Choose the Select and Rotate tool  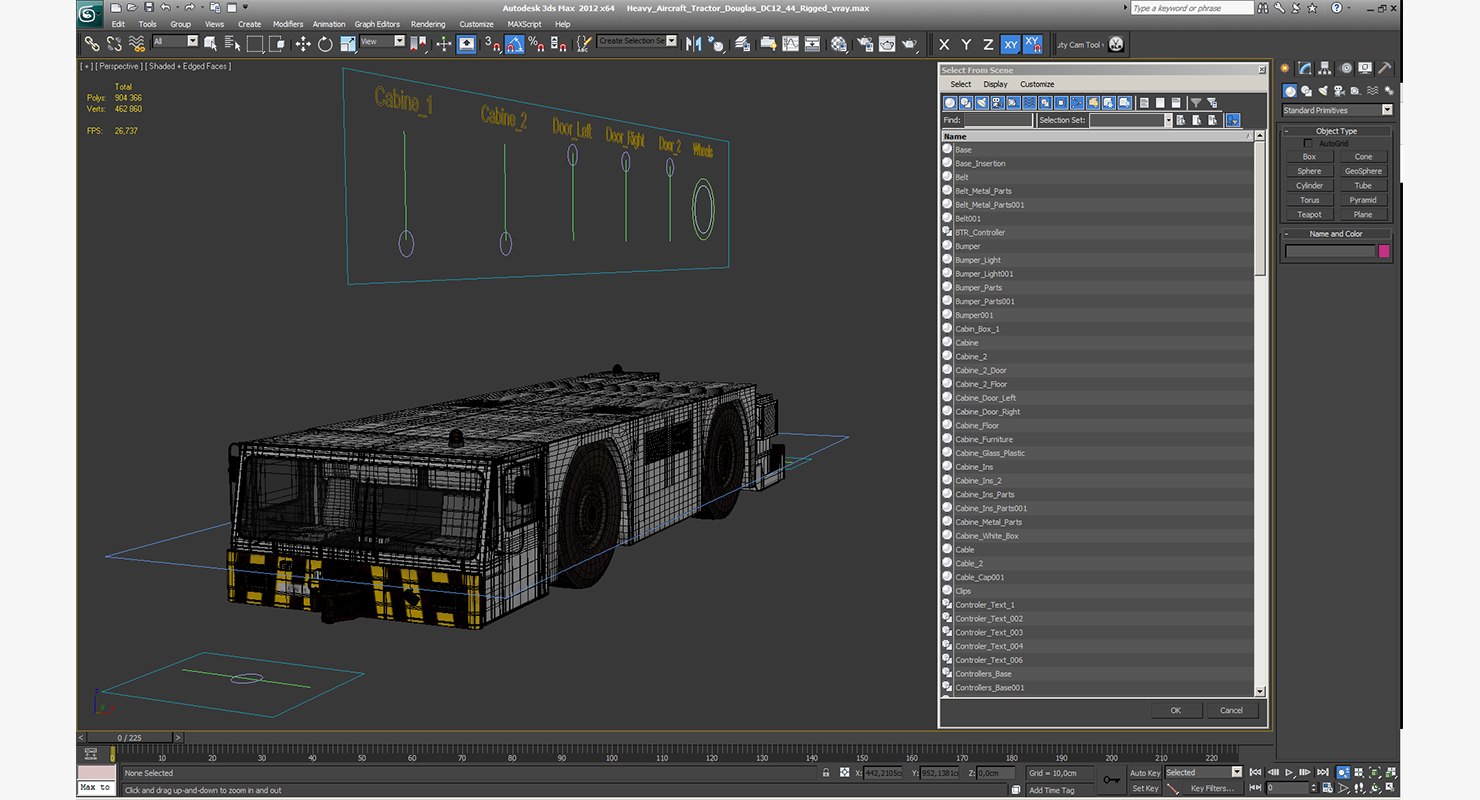point(325,44)
